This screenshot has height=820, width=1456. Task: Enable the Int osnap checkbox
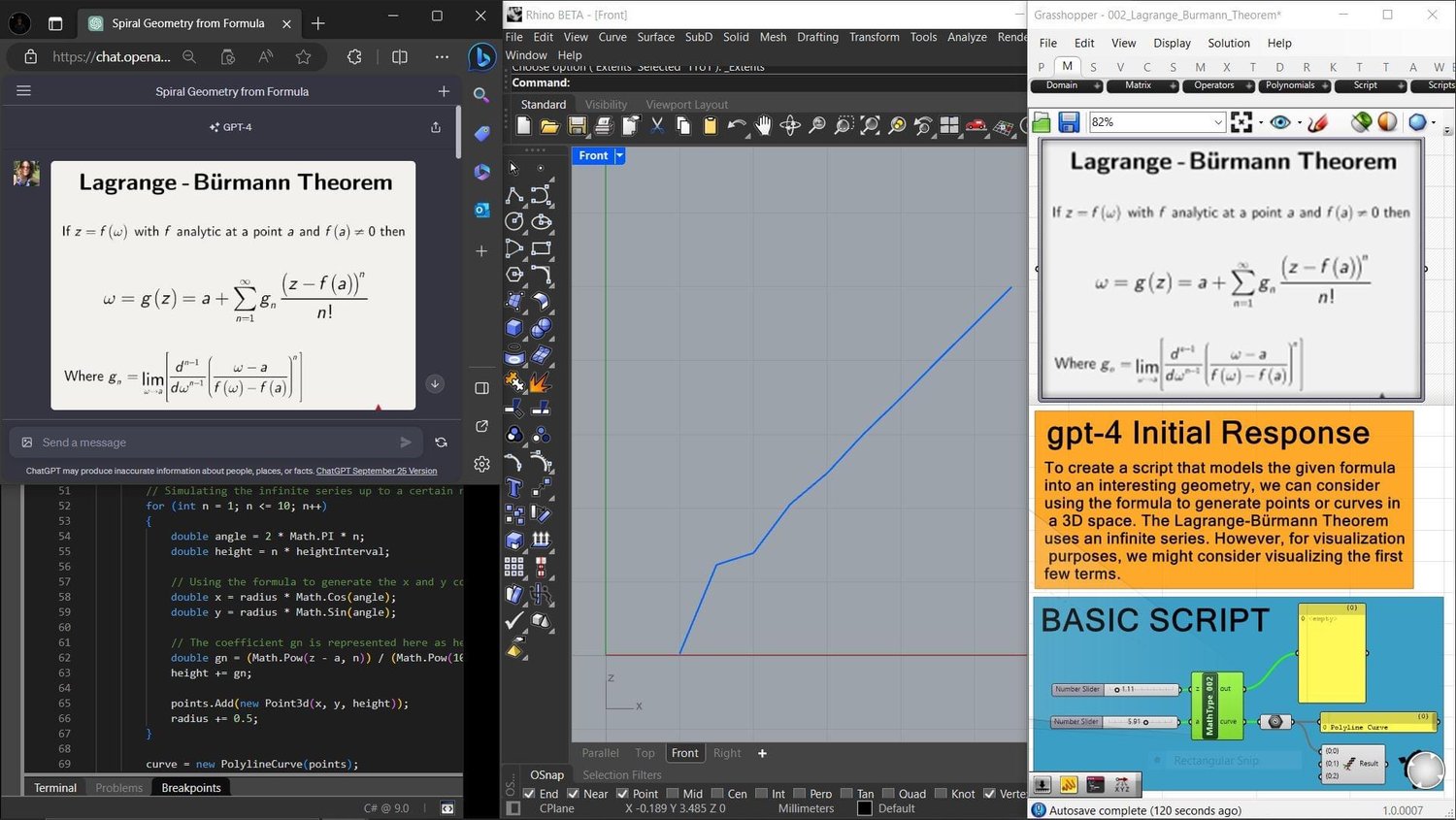pyautogui.click(x=761, y=794)
